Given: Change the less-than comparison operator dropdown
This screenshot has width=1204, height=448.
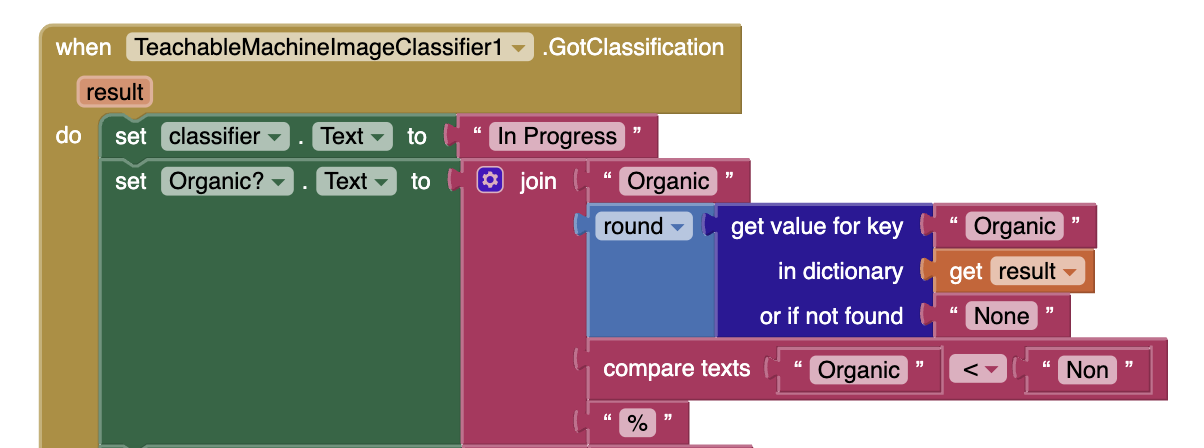Looking at the screenshot, I should tap(993, 370).
